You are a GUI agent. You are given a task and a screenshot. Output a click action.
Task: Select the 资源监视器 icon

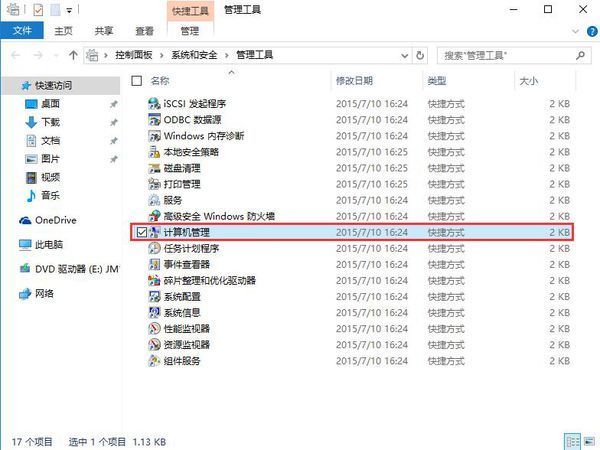154,344
